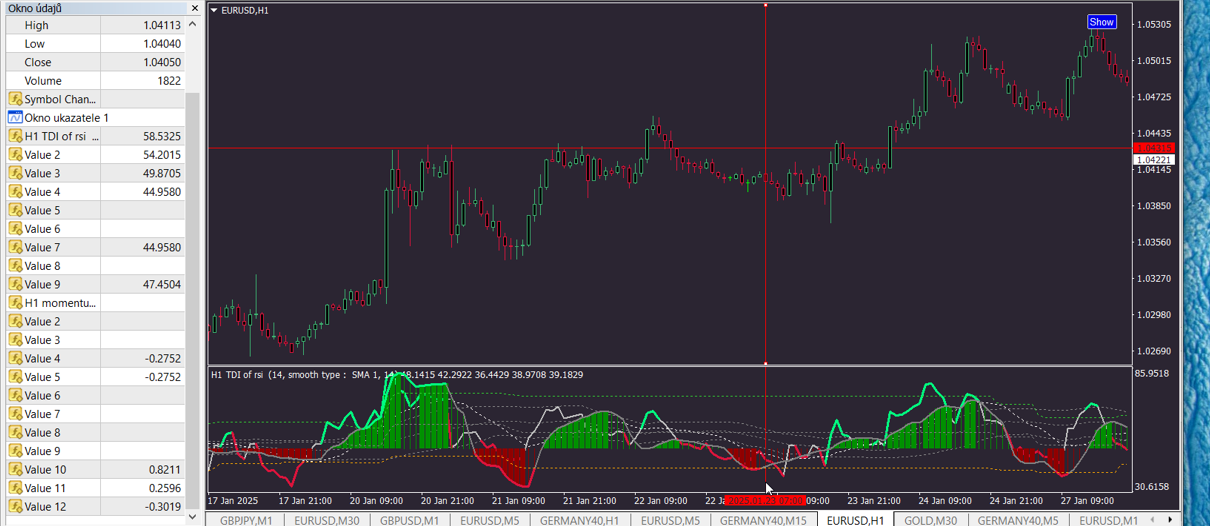
Task: Switch to the EURUSD,M30 chart tab
Action: [x=327, y=520]
